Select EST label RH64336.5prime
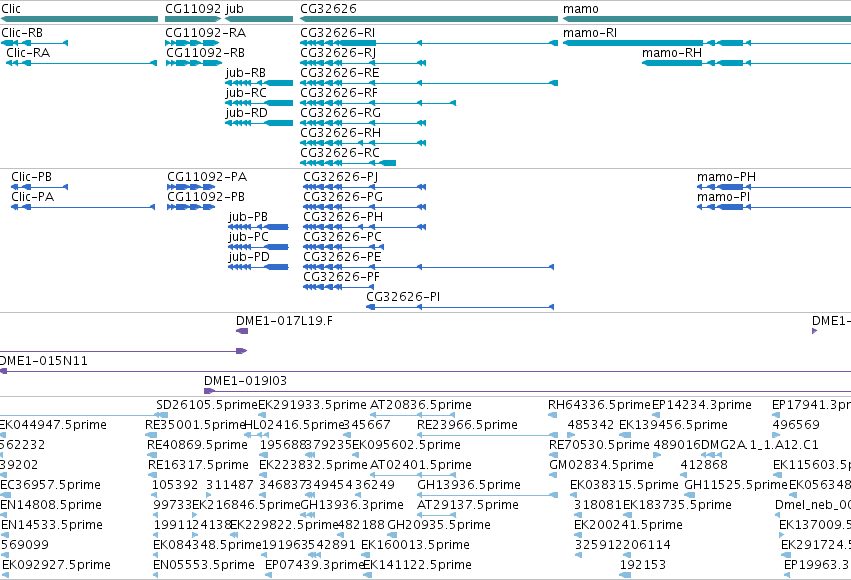 click(599, 405)
